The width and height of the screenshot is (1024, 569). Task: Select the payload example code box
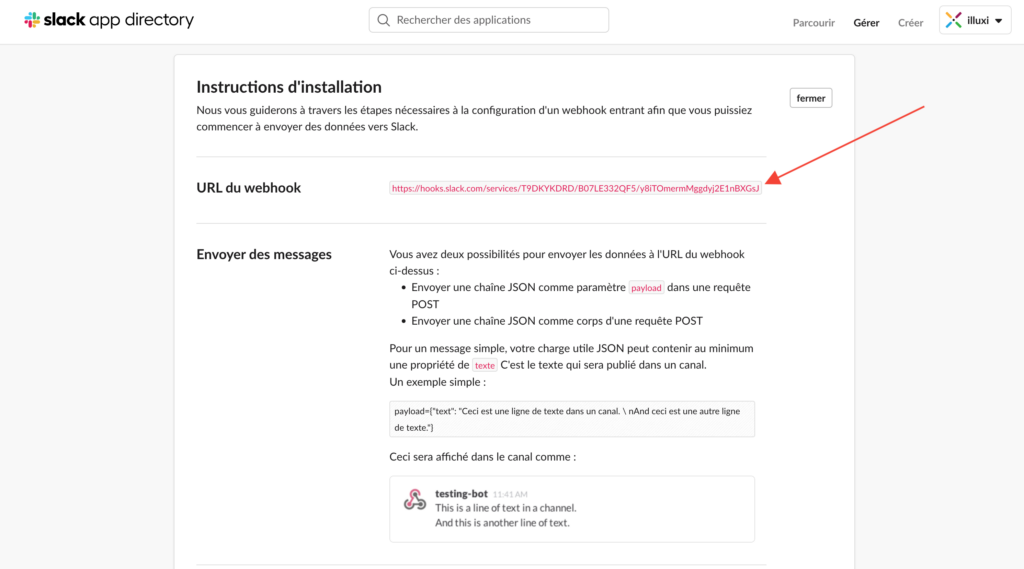[x=571, y=419]
